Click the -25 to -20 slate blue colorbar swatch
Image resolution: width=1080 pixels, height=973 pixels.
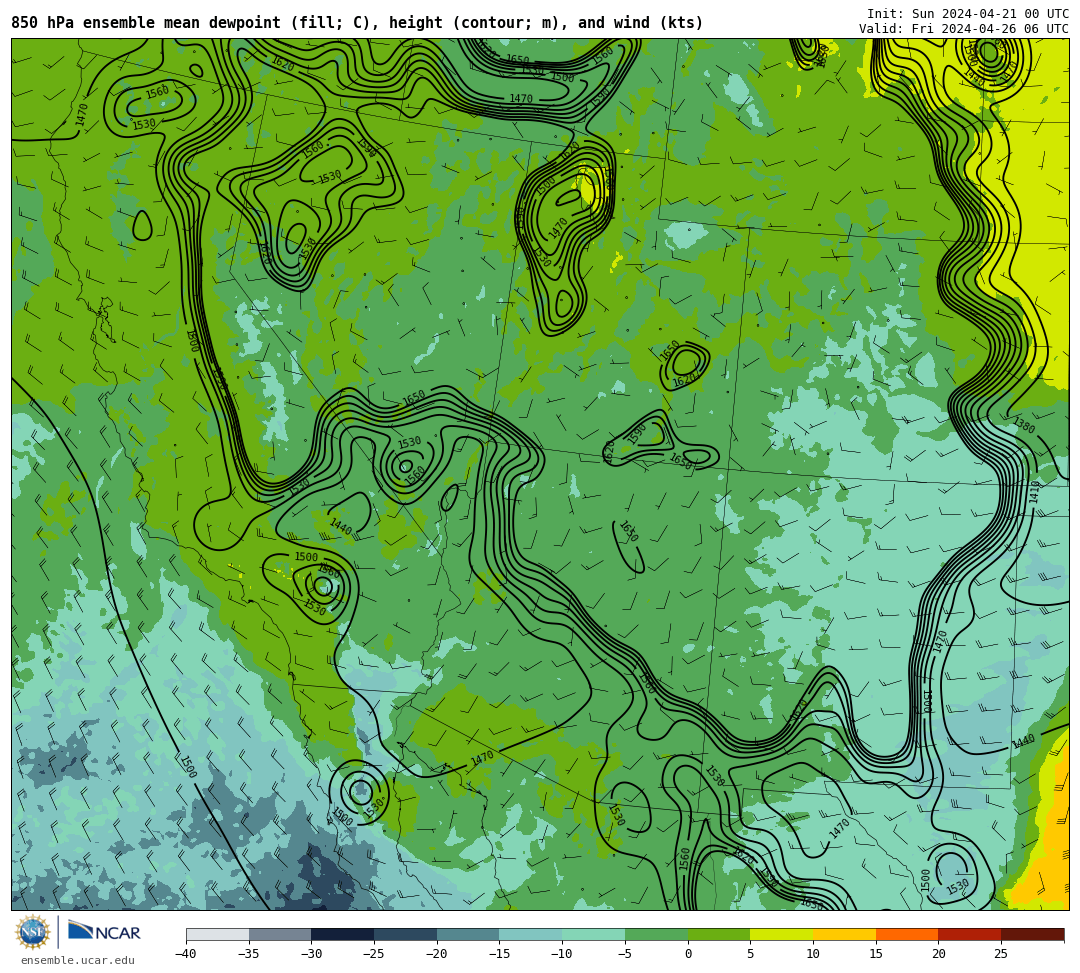tap(406, 934)
